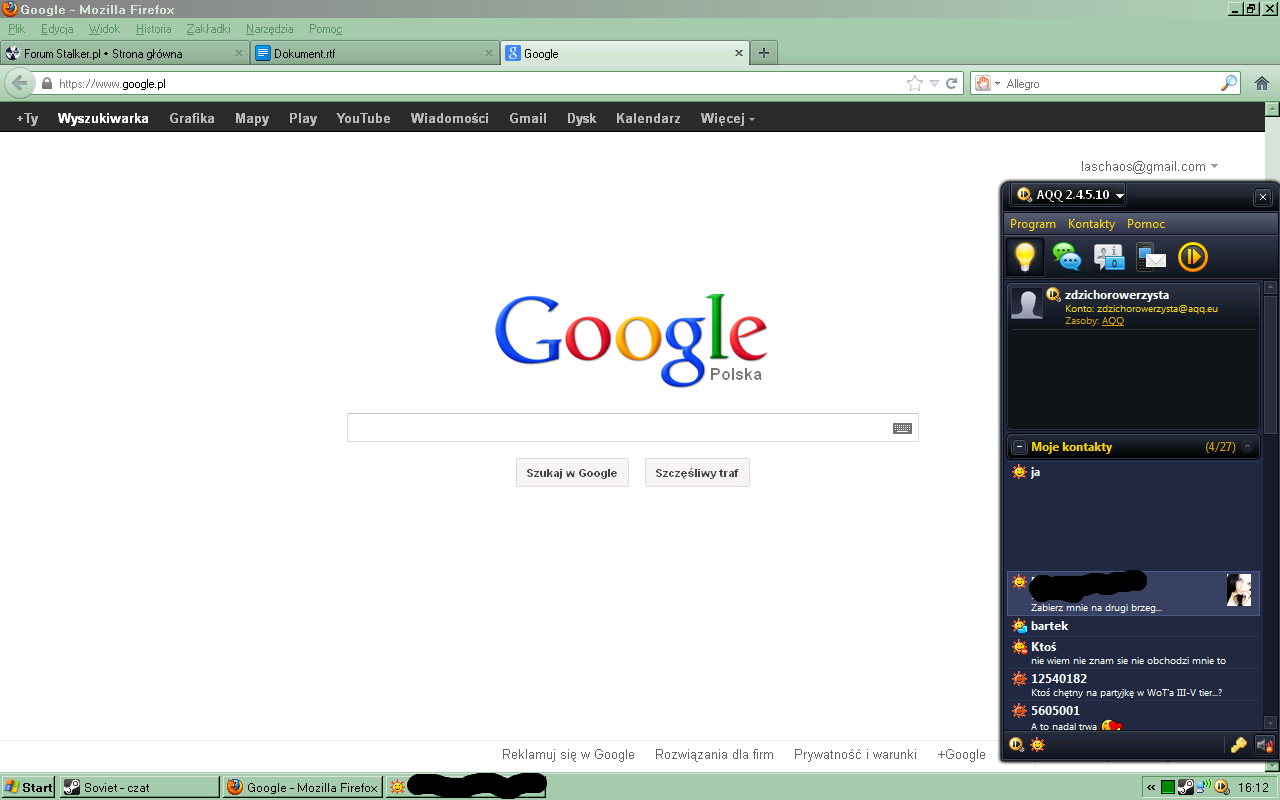Click the back arrow navigation button

pyautogui.click(x=19, y=83)
